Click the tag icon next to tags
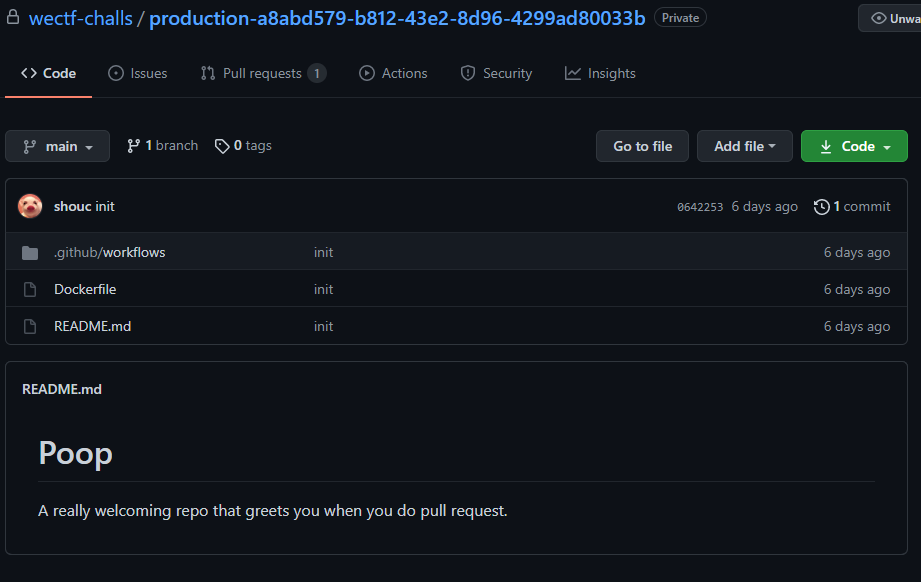This screenshot has height=582, width=921. click(x=221, y=146)
